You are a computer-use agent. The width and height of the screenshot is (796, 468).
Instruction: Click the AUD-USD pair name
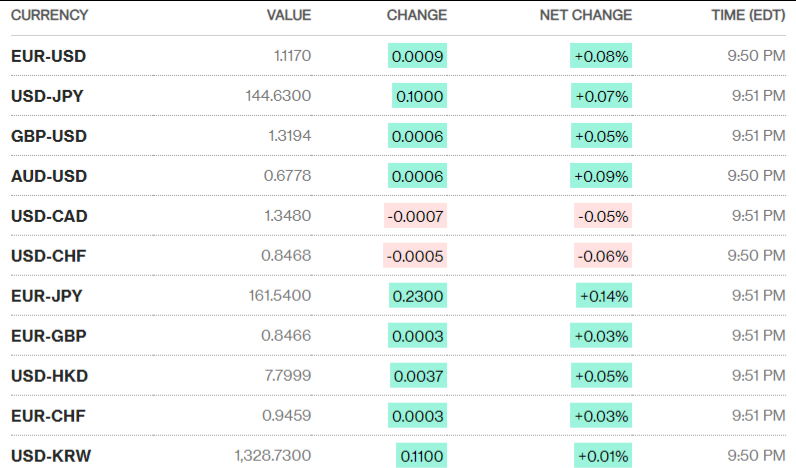tap(49, 176)
